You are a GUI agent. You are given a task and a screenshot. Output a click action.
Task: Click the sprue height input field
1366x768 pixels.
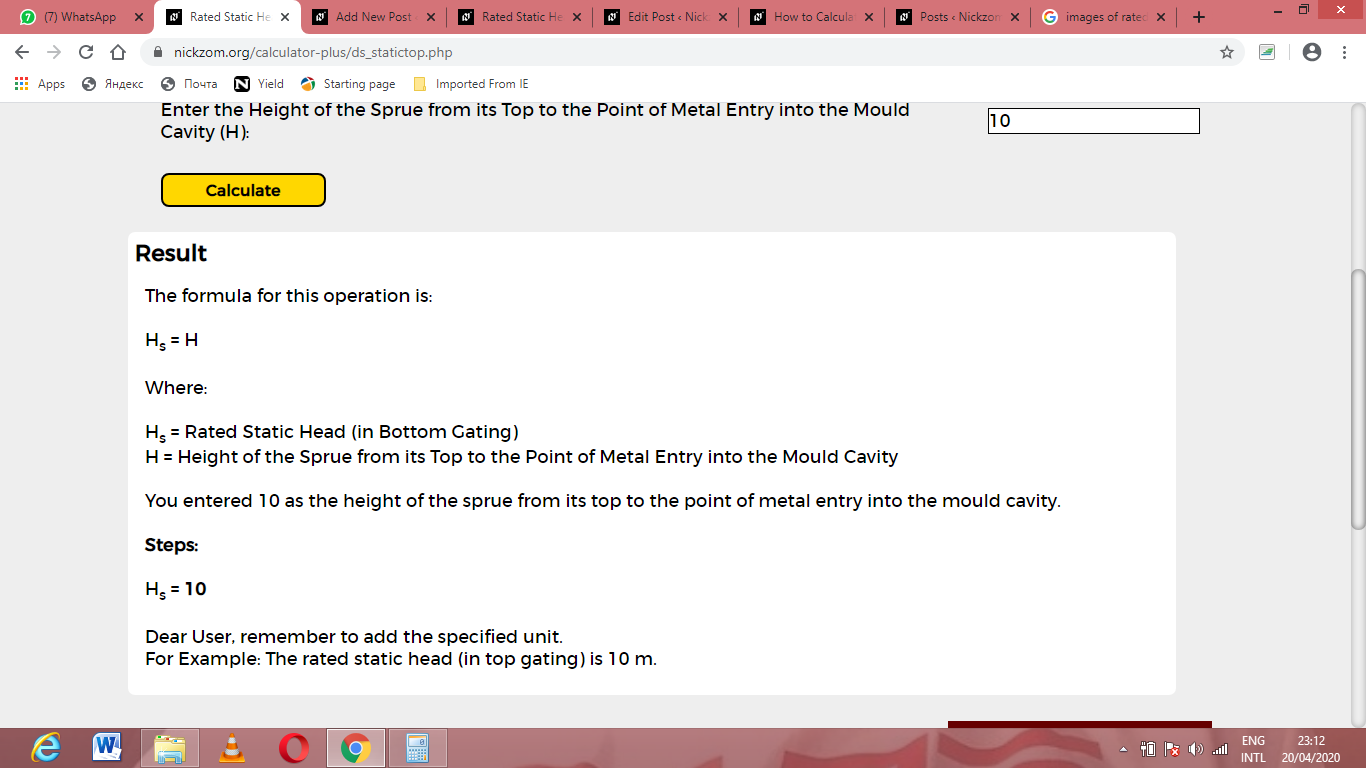point(1093,121)
